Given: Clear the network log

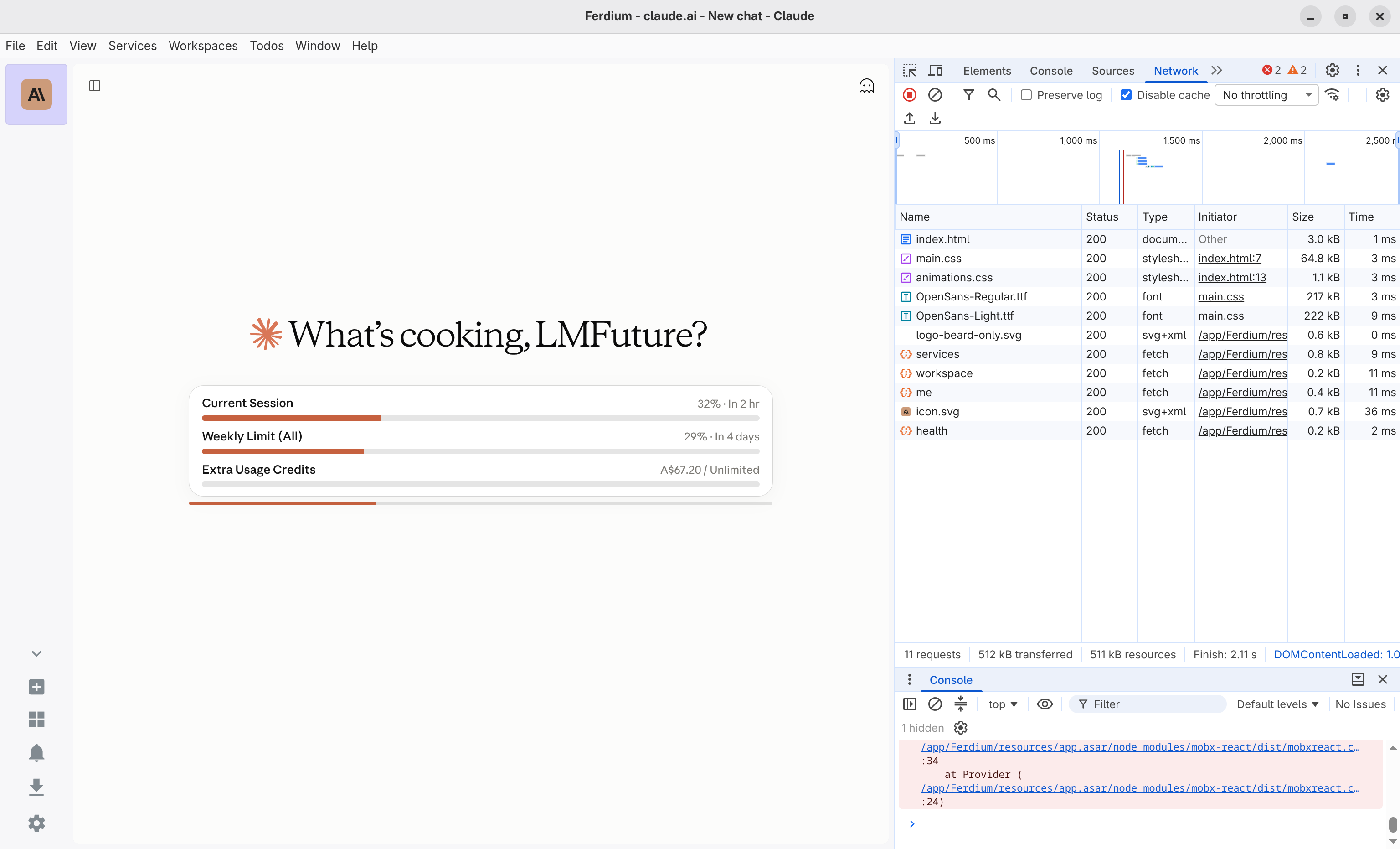Looking at the screenshot, I should click(935, 95).
